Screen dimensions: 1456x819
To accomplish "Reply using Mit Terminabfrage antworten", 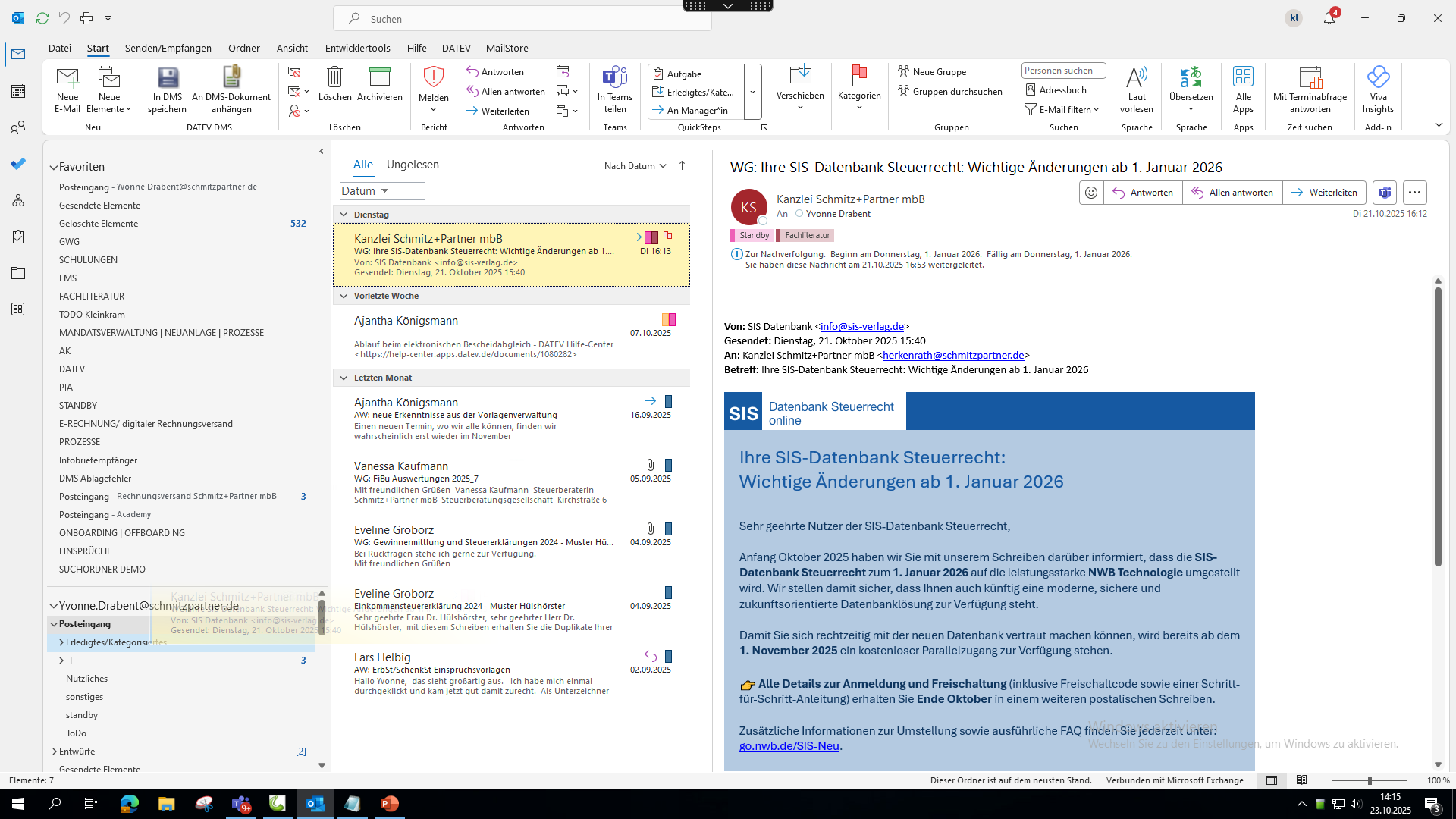I will tap(1310, 89).
